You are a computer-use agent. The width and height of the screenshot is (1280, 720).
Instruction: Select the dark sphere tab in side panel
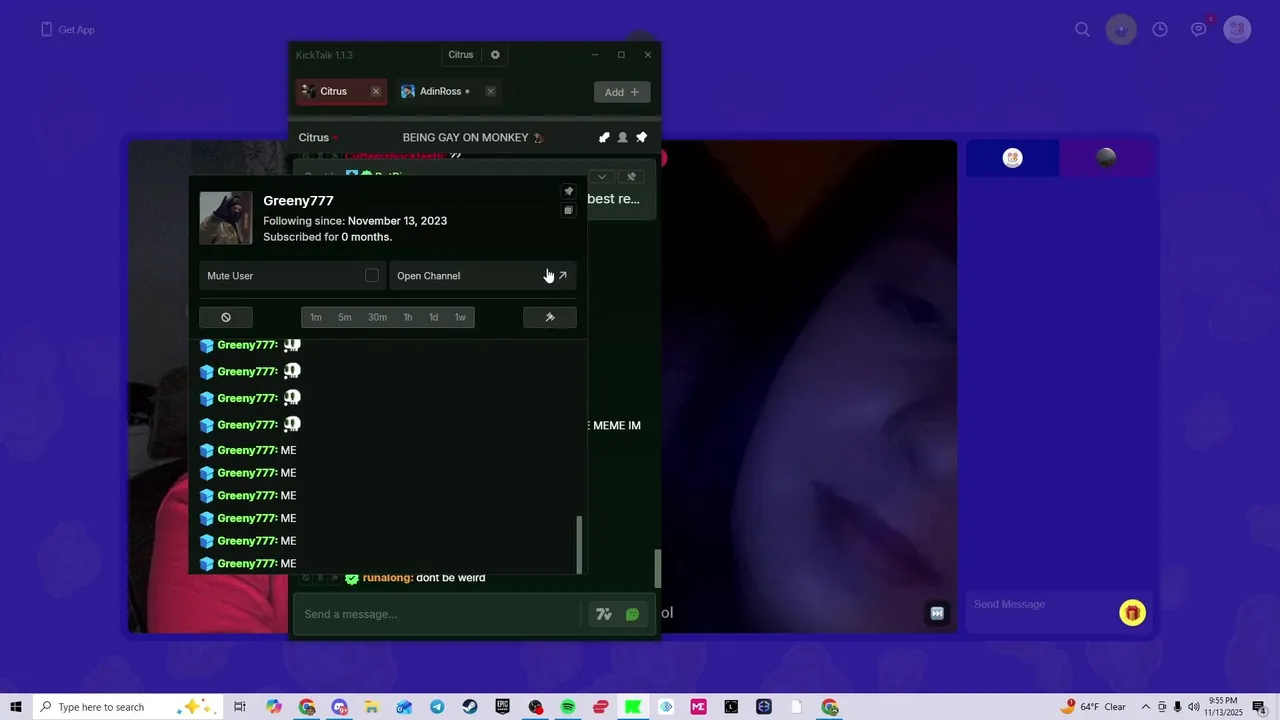coord(1106,158)
